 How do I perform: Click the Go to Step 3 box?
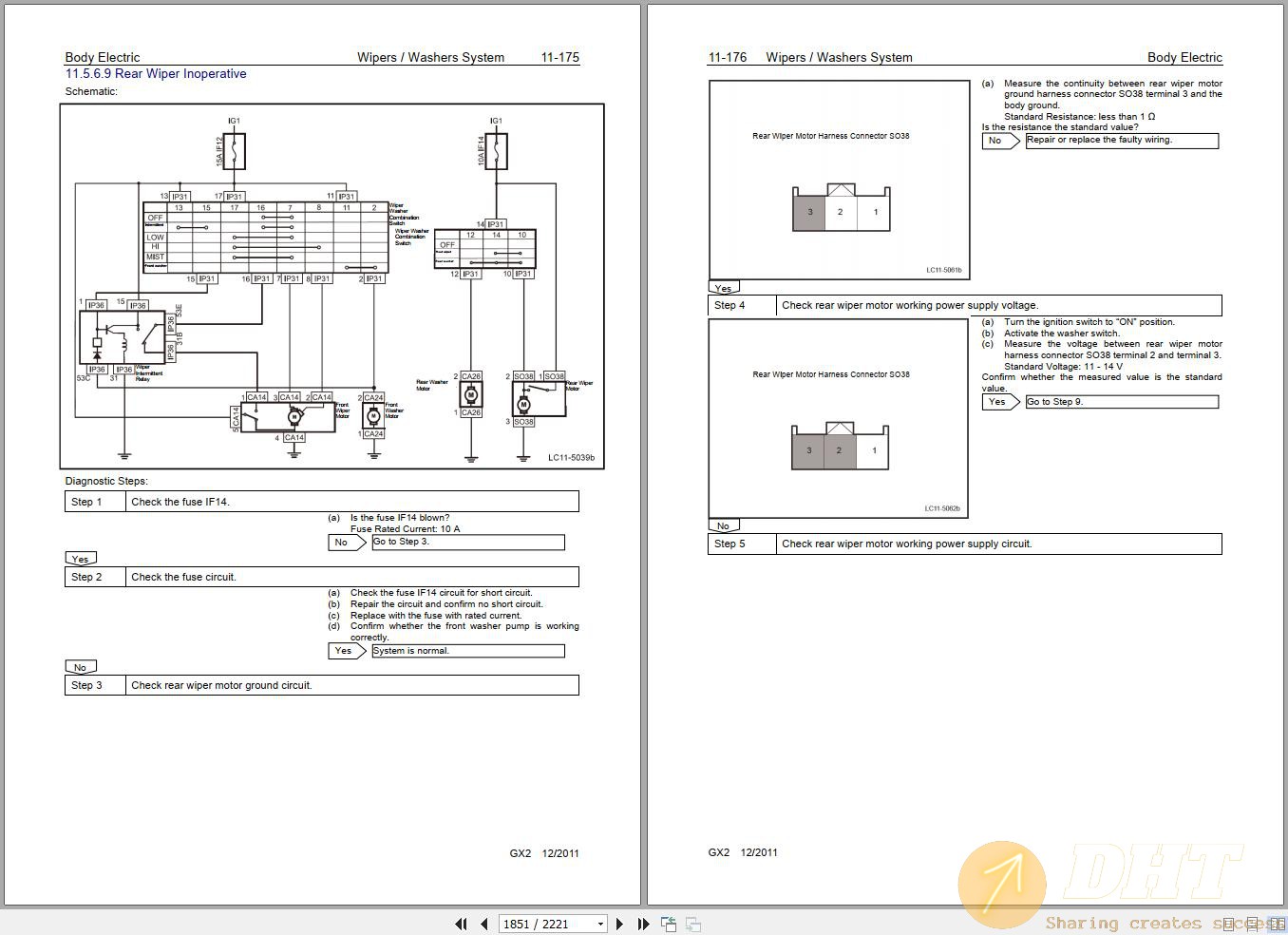468,542
